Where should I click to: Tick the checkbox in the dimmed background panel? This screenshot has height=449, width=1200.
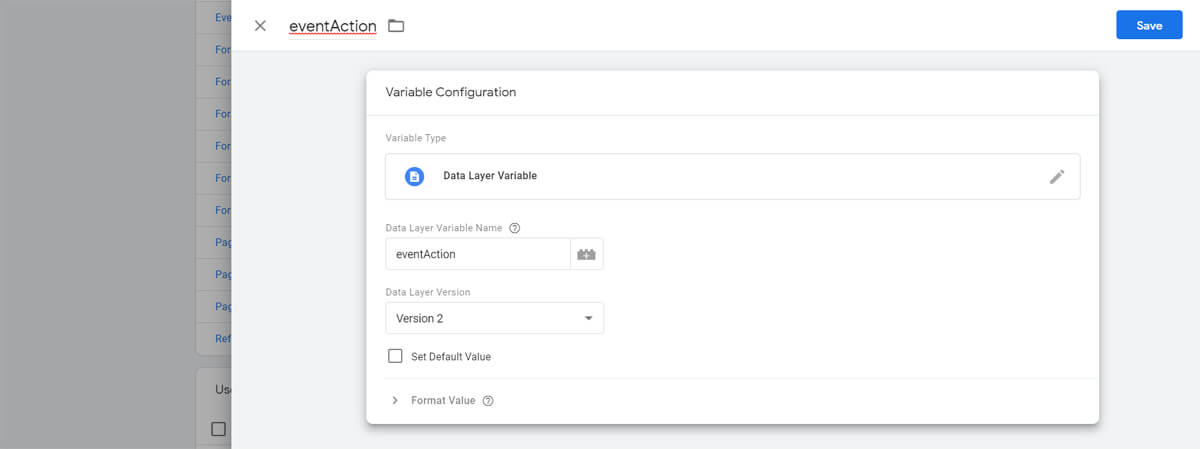click(219, 429)
